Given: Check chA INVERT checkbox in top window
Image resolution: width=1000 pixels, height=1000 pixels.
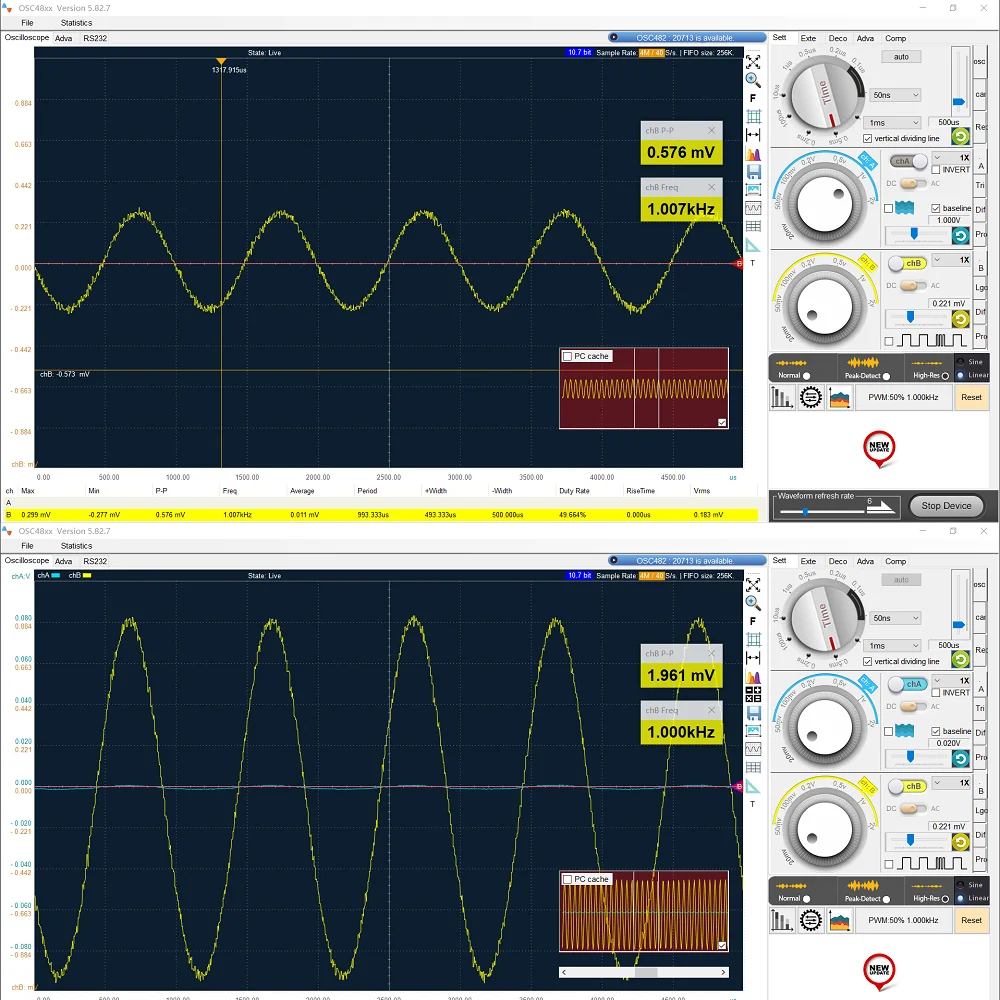Looking at the screenshot, I should 936,170.
